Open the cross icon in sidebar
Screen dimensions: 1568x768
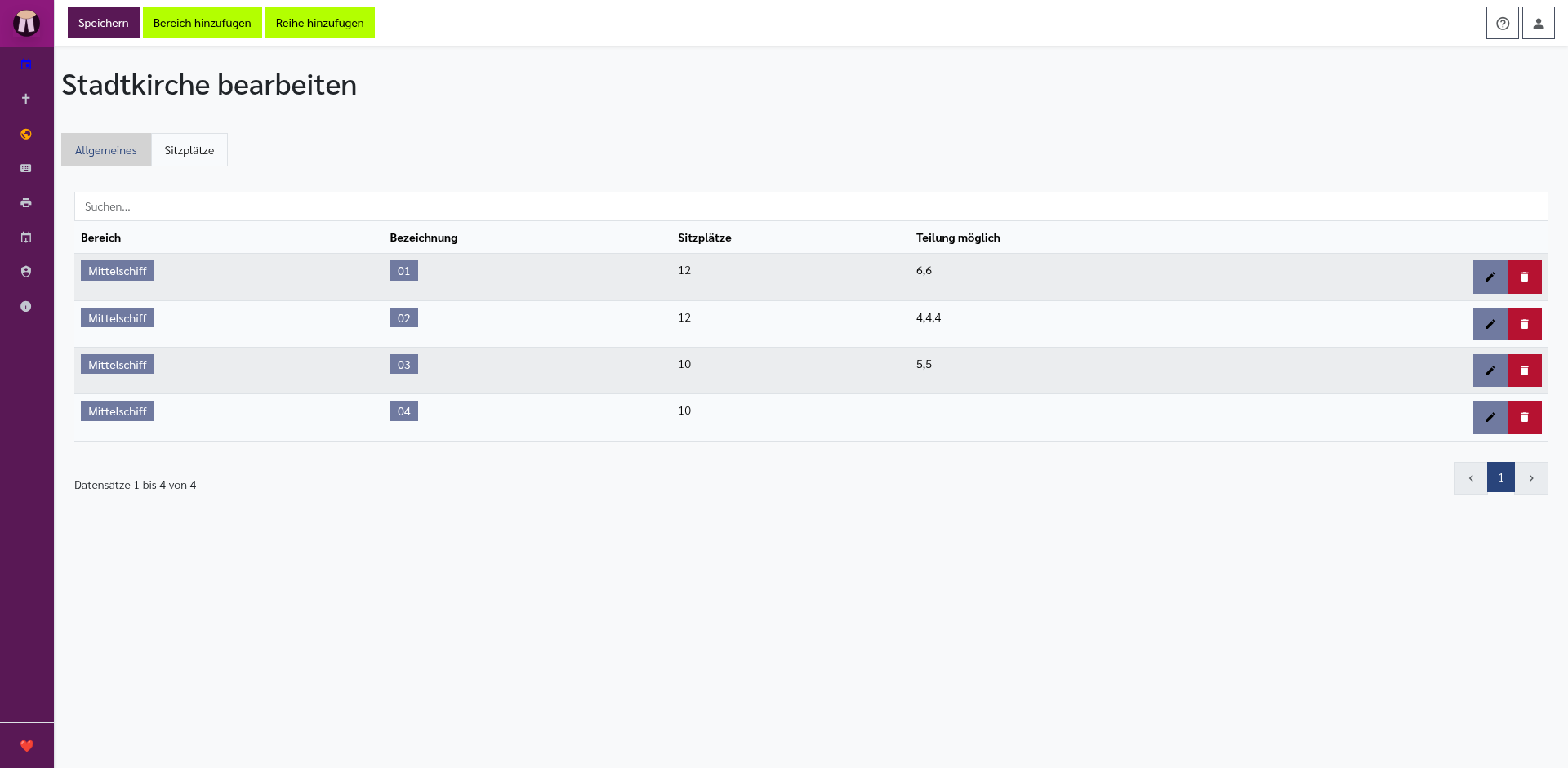[26, 99]
